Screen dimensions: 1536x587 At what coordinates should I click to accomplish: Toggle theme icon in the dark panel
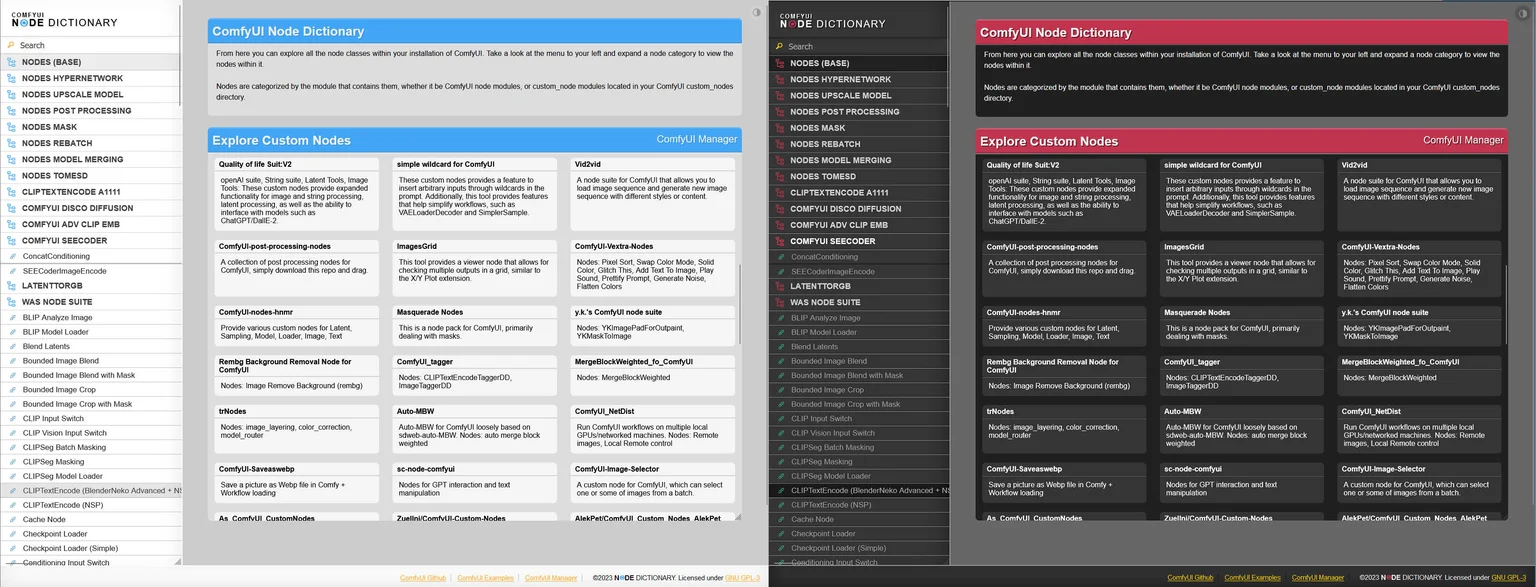[x=1524, y=13]
